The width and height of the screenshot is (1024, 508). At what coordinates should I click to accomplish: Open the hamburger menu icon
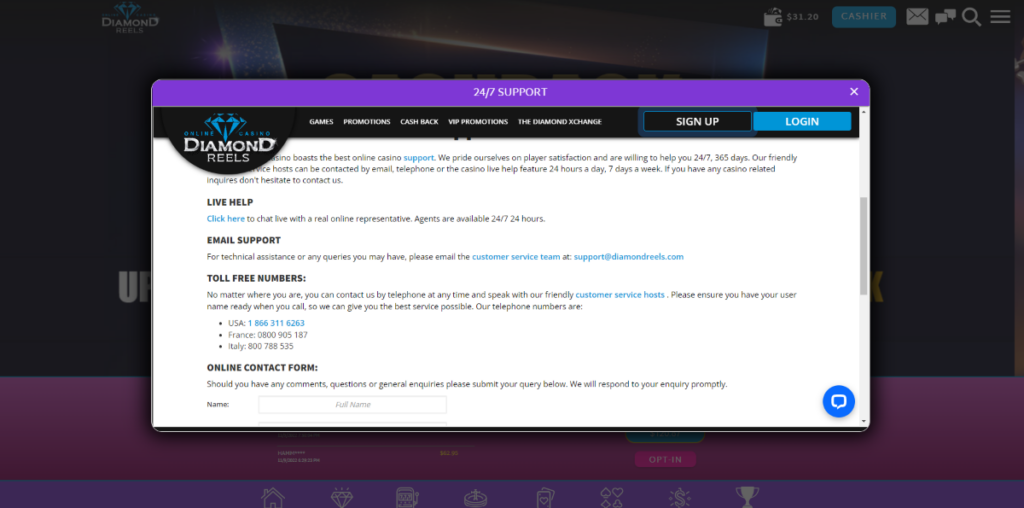click(x=1000, y=16)
